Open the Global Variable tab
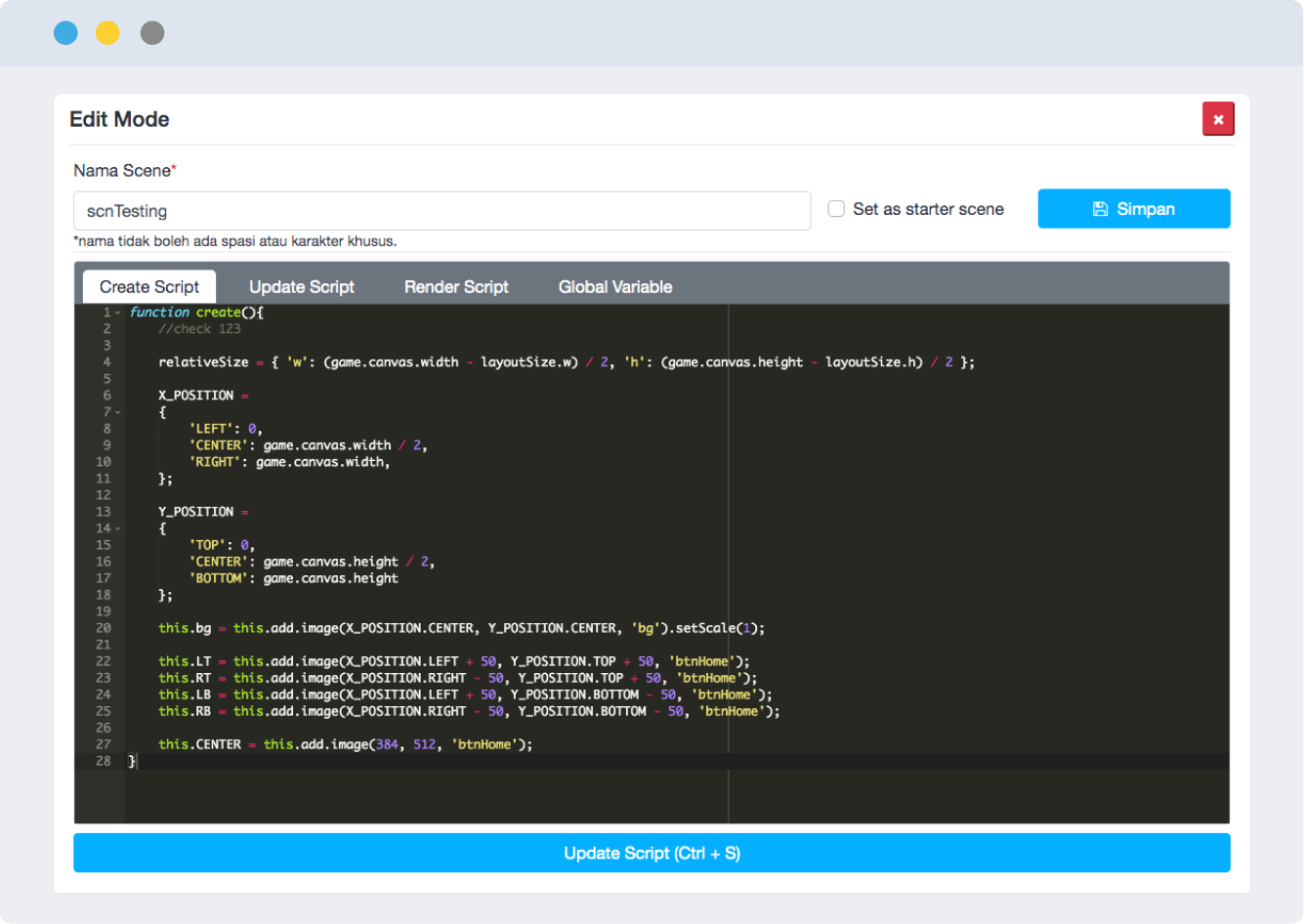1304x924 pixels. [615, 287]
